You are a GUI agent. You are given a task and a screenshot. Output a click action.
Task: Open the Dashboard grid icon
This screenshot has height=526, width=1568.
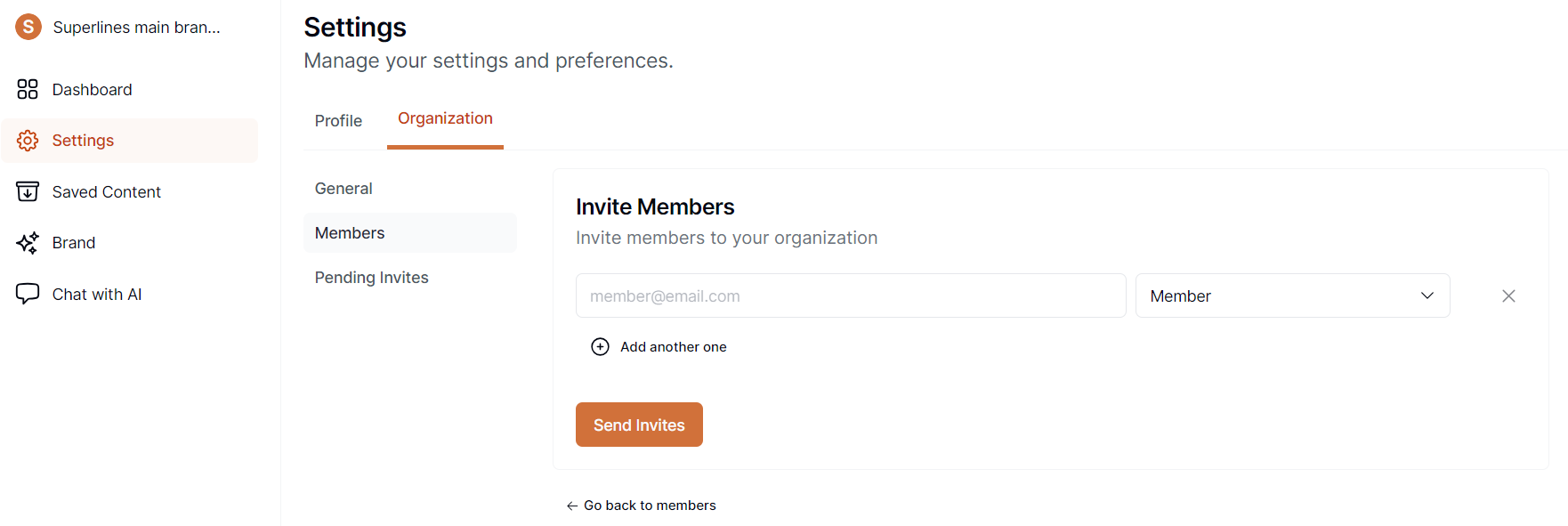point(27,89)
